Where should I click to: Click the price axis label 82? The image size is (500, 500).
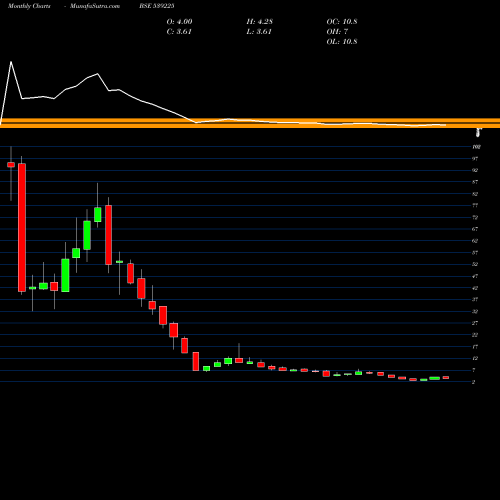[x=475, y=194]
